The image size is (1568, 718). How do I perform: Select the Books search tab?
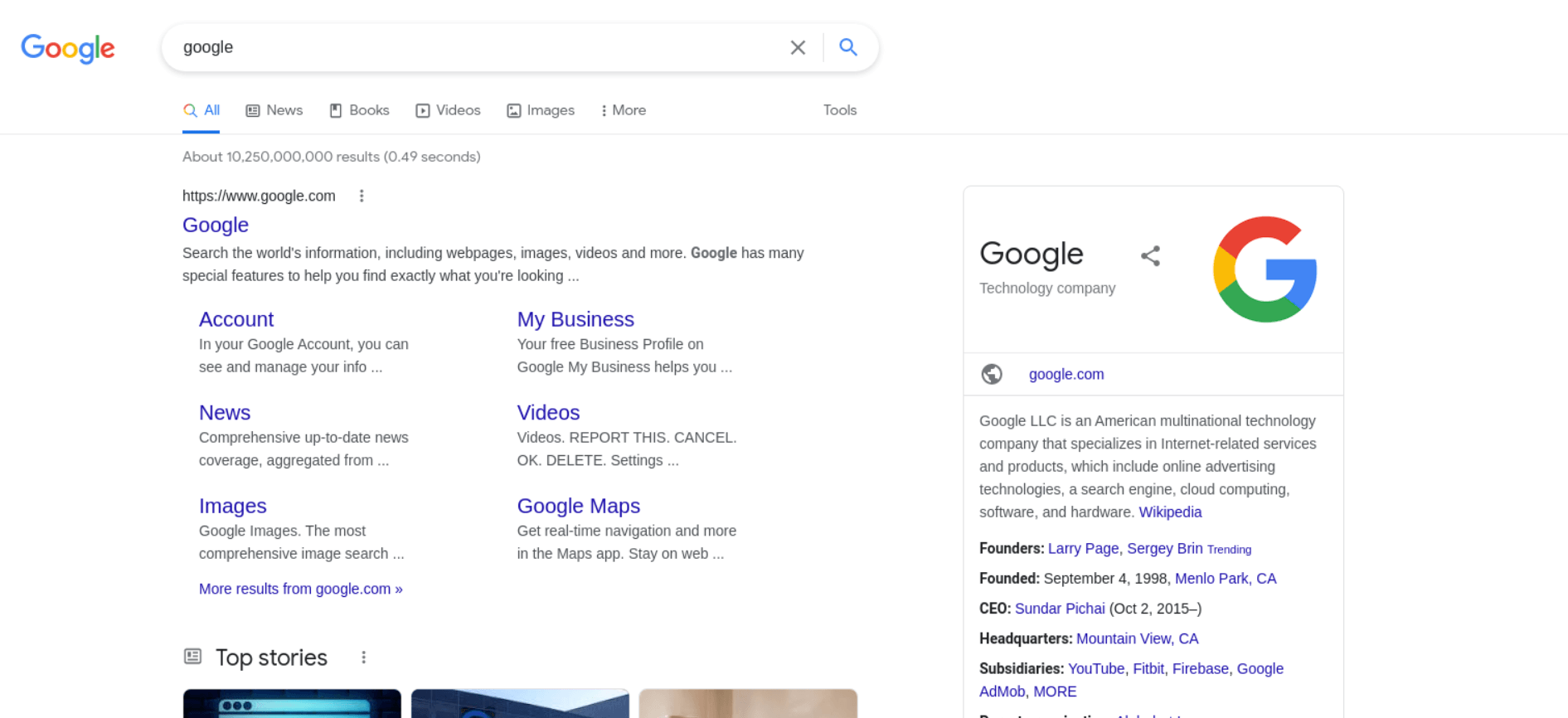pos(359,110)
